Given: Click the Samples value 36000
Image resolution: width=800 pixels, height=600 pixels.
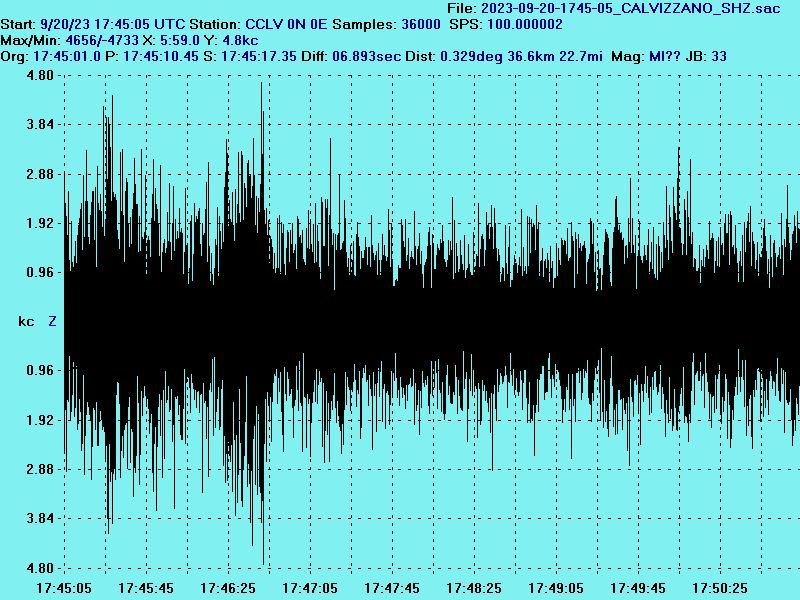Looking at the screenshot, I should [x=420, y=24].
